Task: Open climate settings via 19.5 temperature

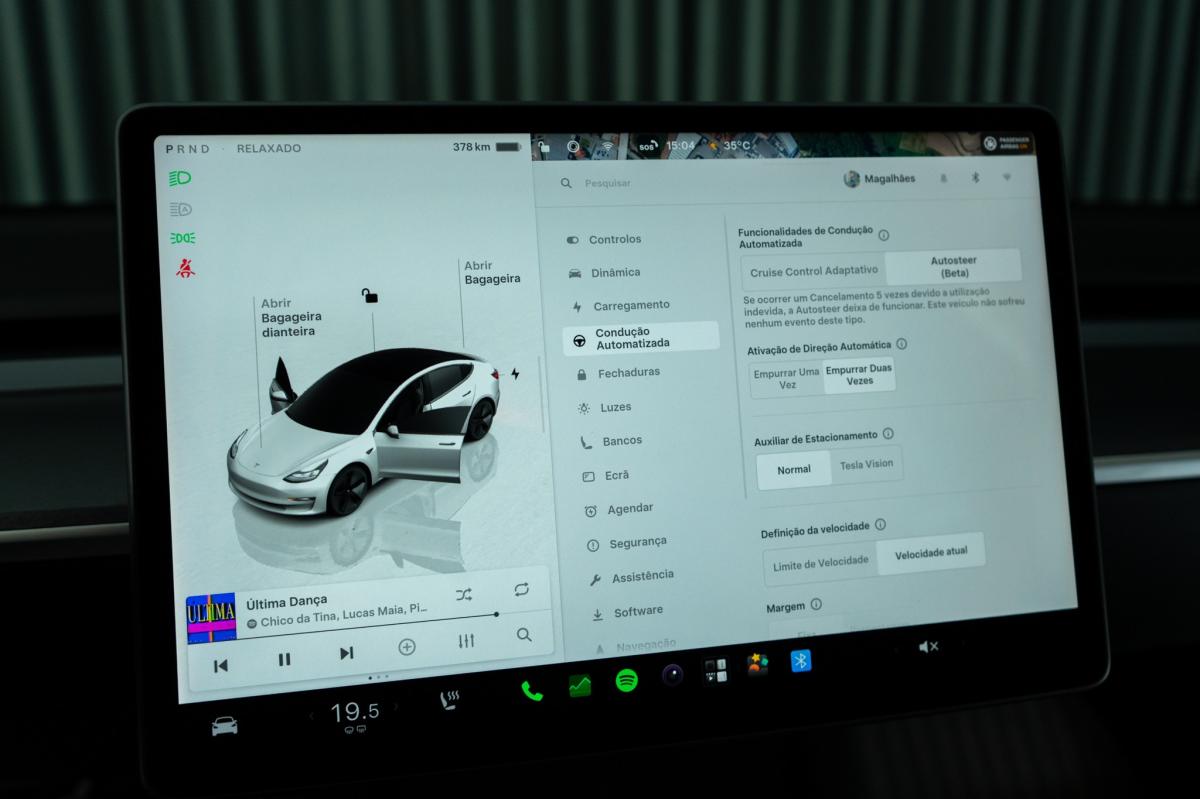Action: pyautogui.click(x=355, y=712)
